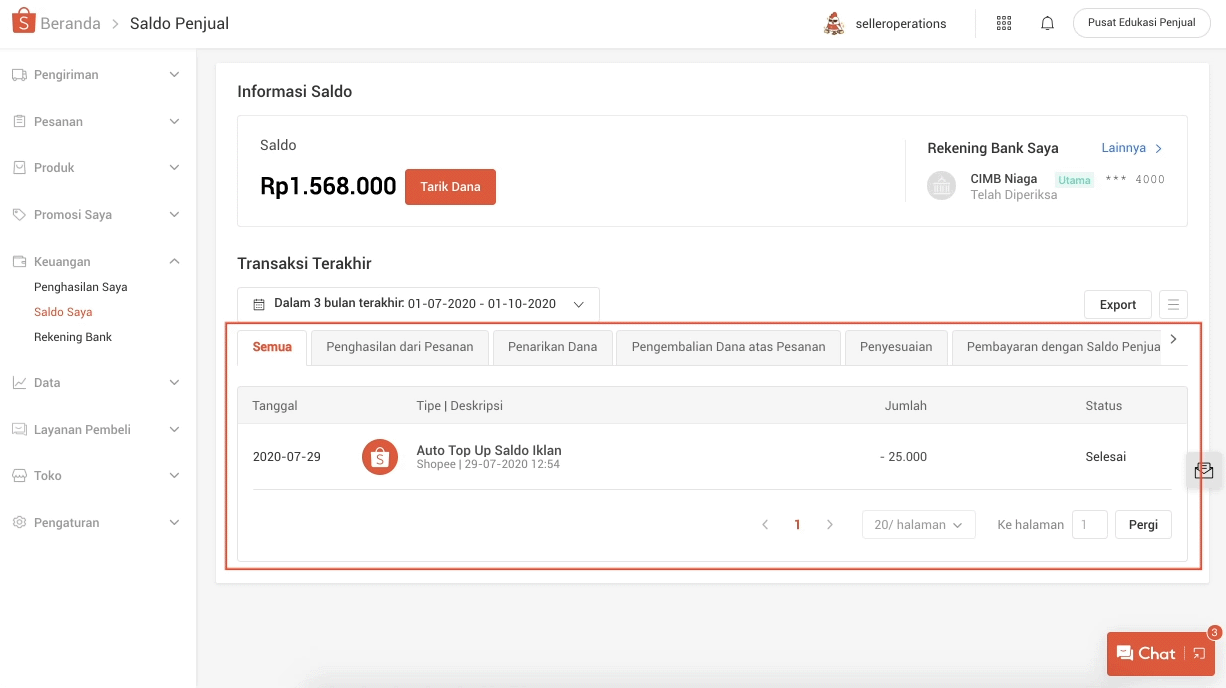Click the Shopee logo in the top bar
Image resolution: width=1226 pixels, height=688 pixels.
coord(22,21)
